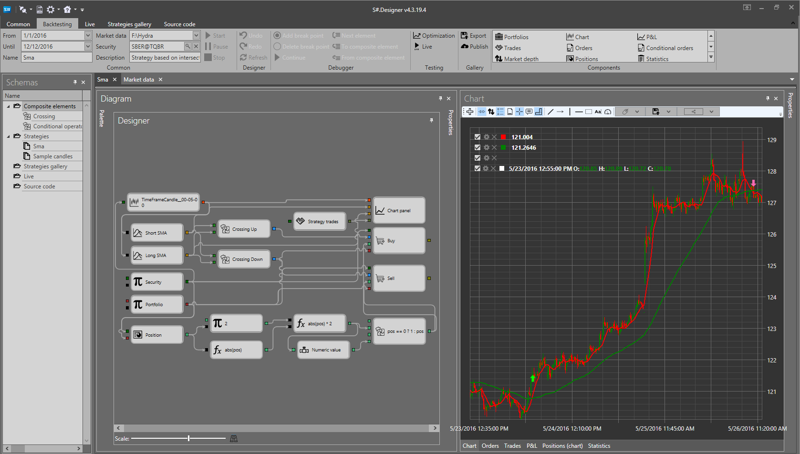
Task: Click the Optimization button in Testing group
Action: point(433,36)
